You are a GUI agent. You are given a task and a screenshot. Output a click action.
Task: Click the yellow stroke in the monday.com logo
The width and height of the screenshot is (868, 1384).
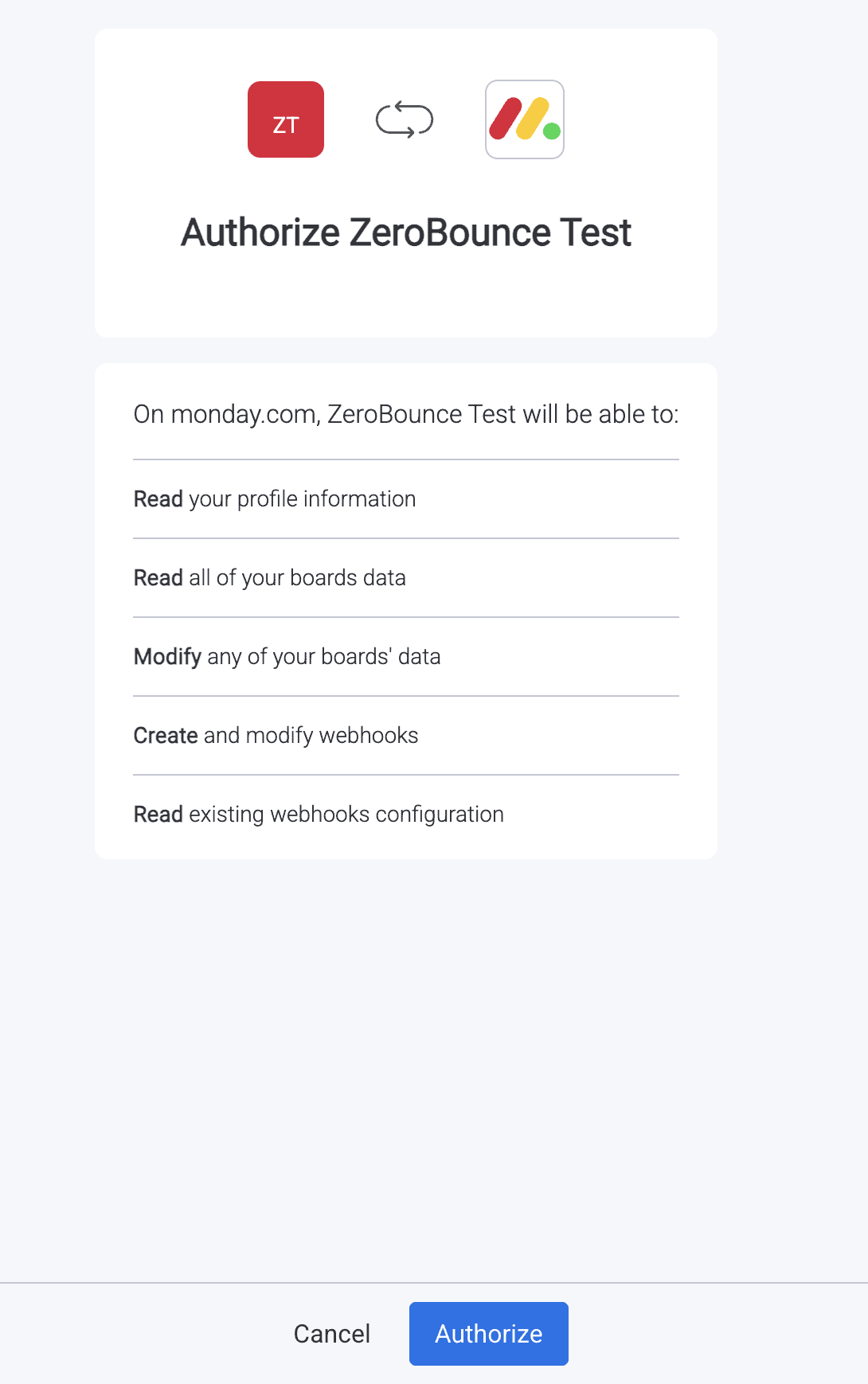(532, 118)
